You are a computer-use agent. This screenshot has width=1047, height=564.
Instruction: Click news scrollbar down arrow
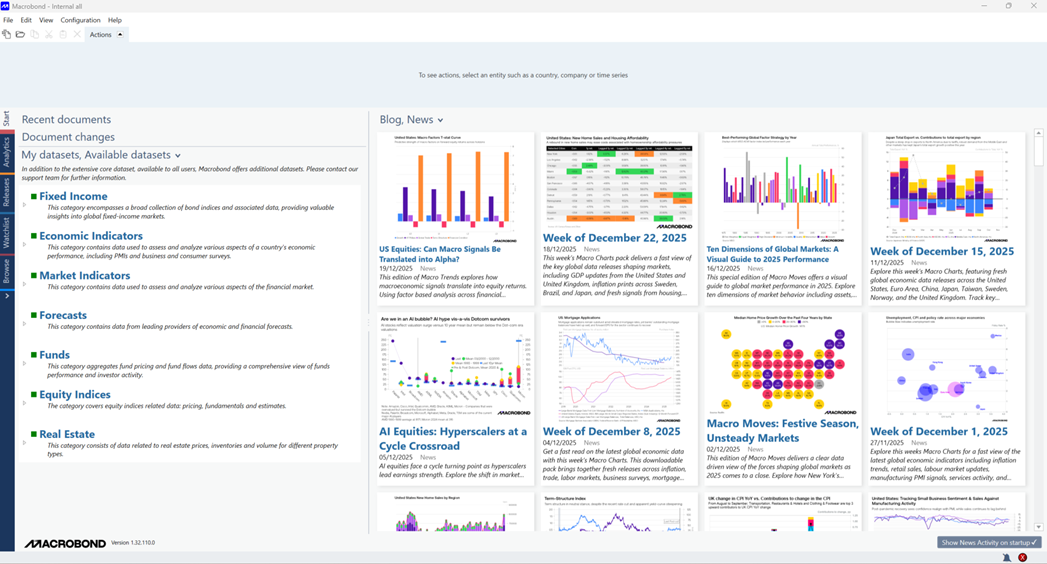click(x=1038, y=527)
